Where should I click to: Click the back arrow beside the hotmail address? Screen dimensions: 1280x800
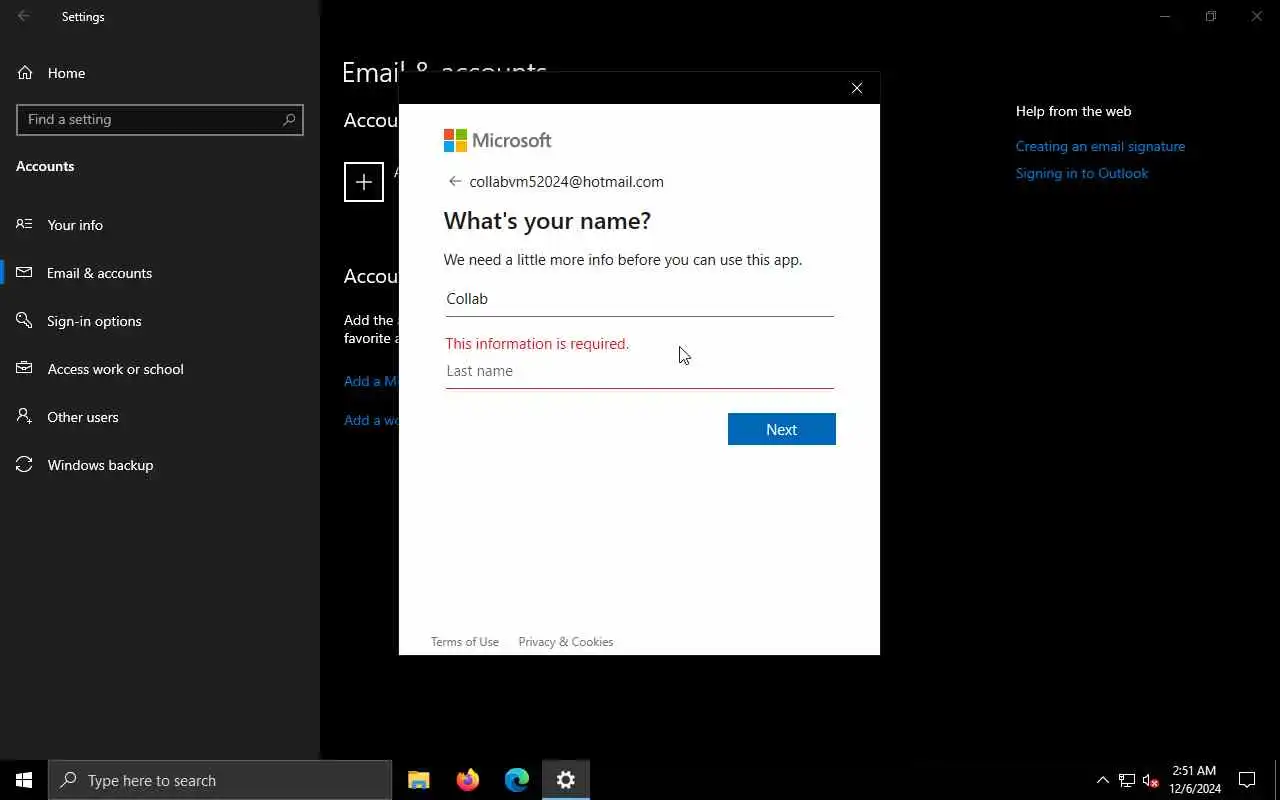tap(455, 181)
